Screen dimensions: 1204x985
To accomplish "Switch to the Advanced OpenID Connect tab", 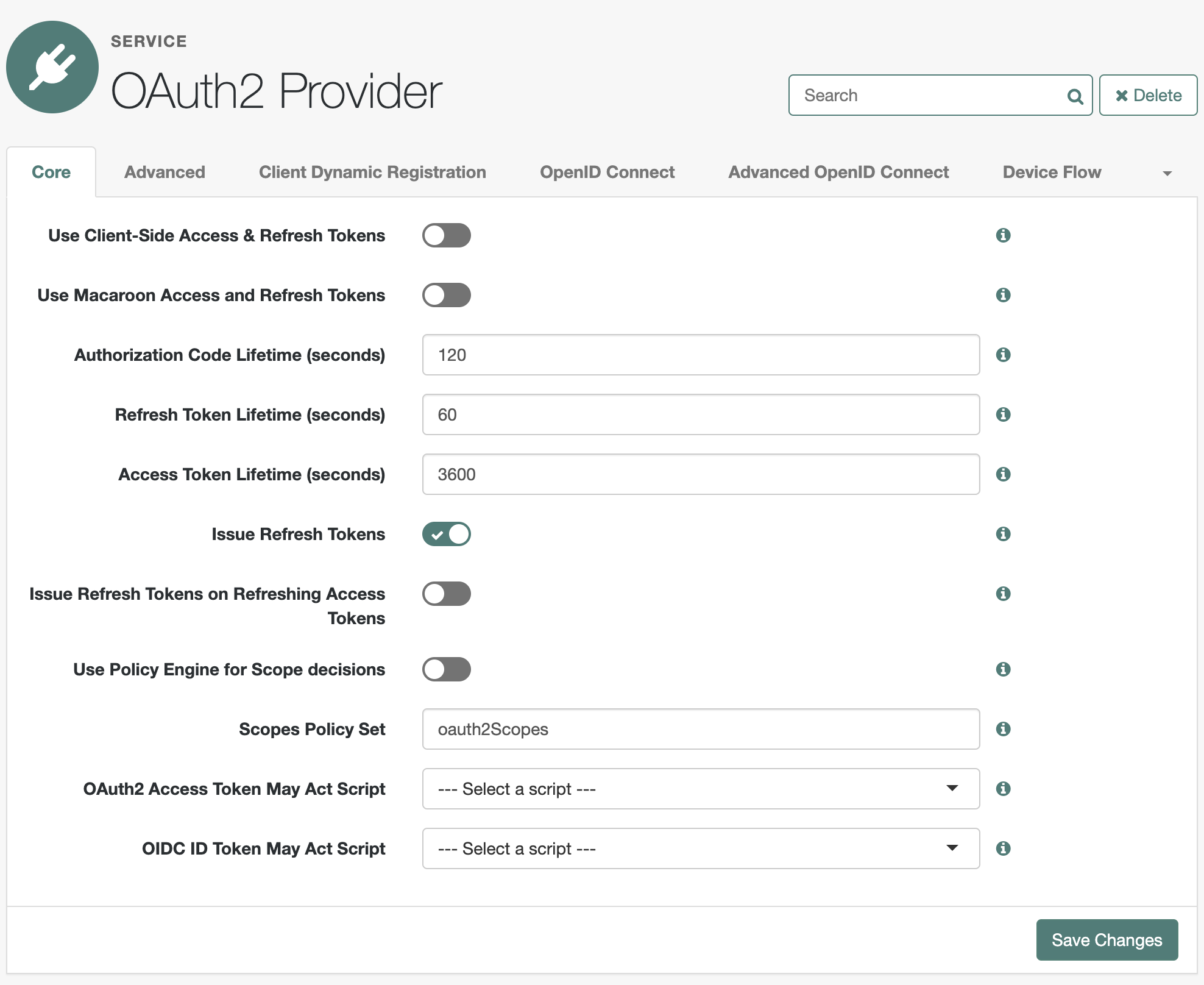I will (x=838, y=172).
